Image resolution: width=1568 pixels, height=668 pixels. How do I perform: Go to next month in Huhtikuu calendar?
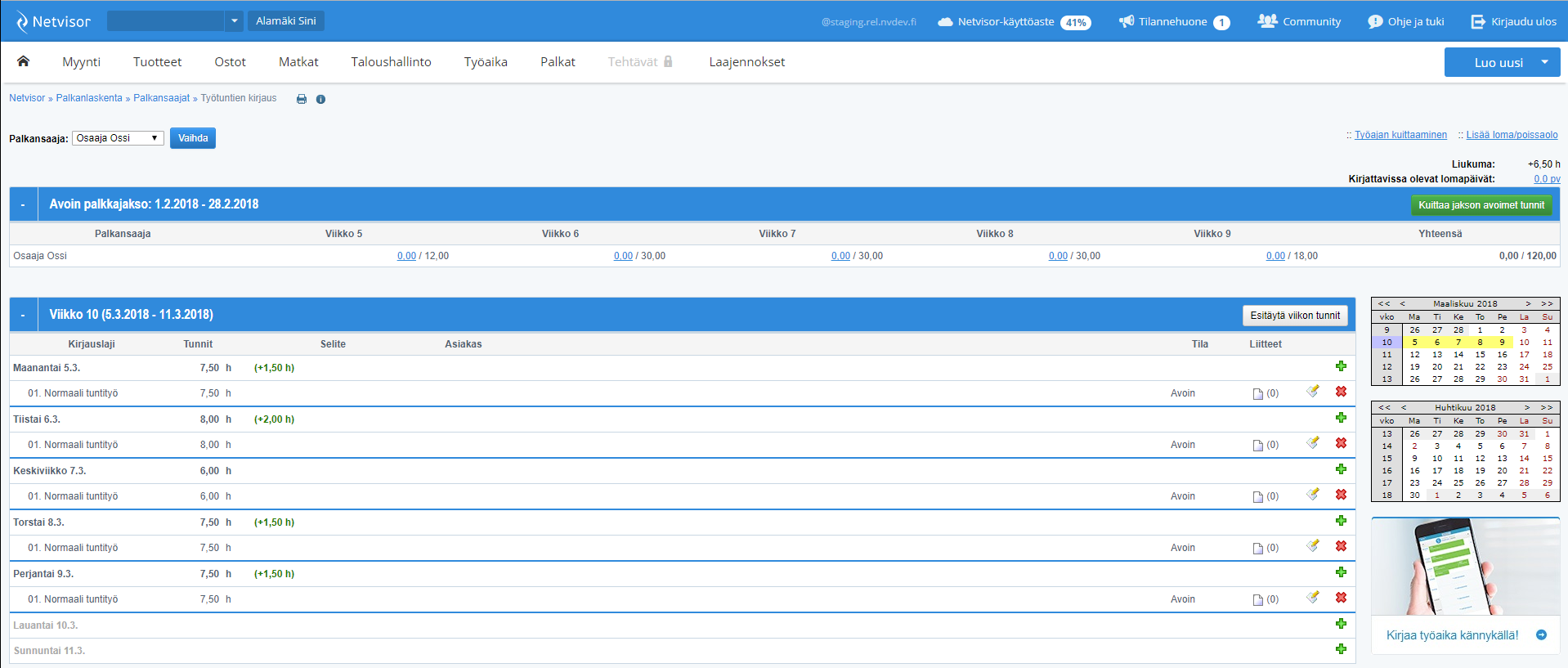(x=1527, y=407)
